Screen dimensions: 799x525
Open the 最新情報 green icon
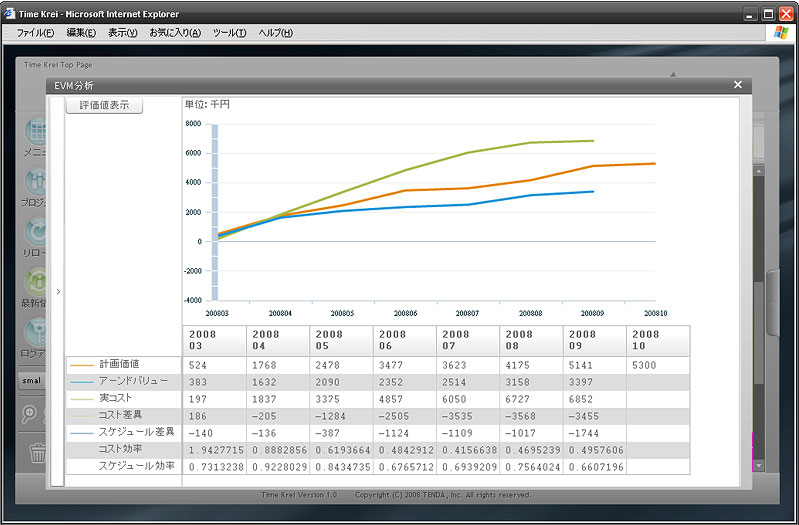tap(36, 283)
